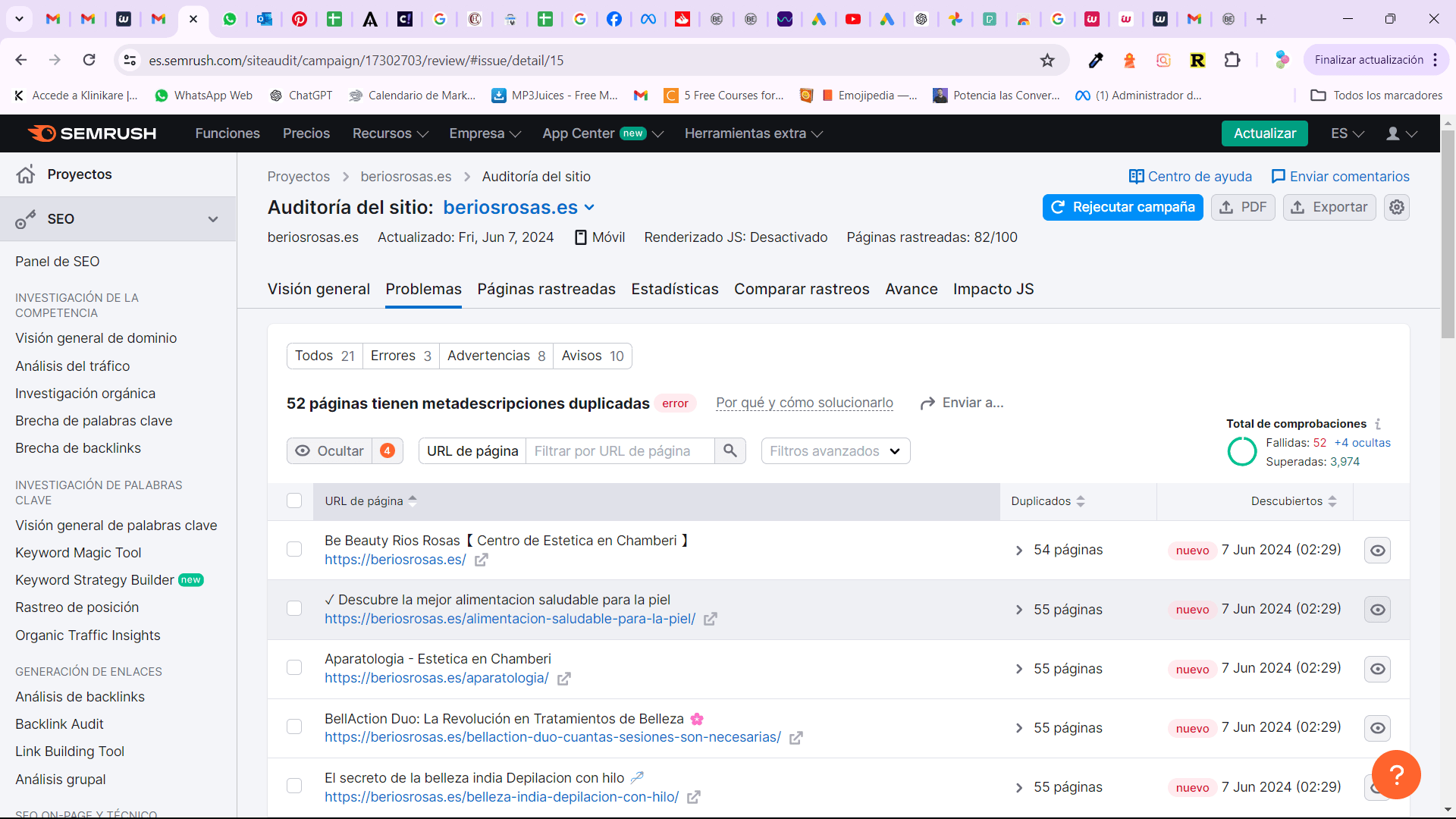
Task: Click the Exportar button
Action: pyautogui.click(x=1329, y=207)
